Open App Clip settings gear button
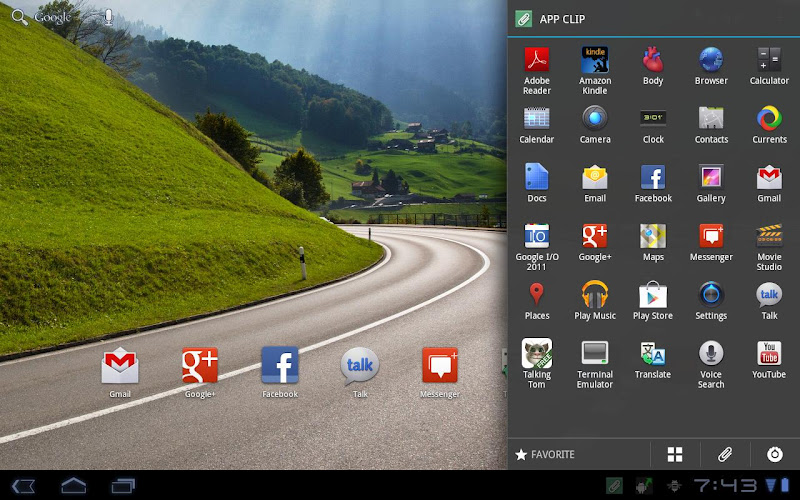This screenshot has height=500, width=800. click(x=774, y=454)
